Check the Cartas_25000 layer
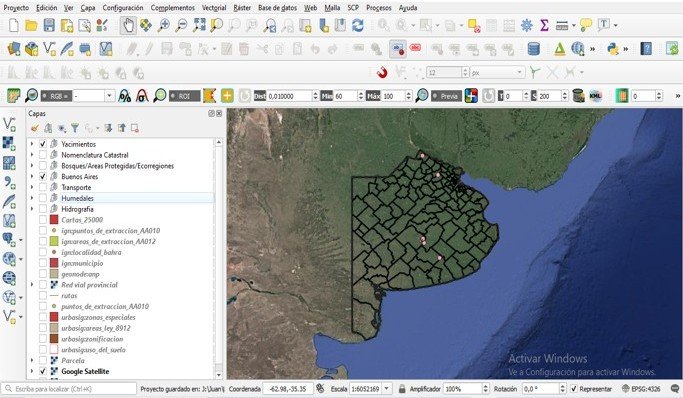683x398 pixels. [x=43, y=219]
